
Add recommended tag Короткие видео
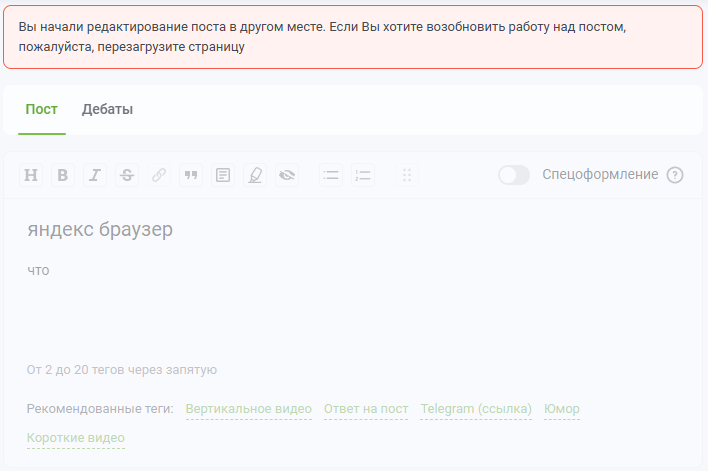click(x=76, y=438)
